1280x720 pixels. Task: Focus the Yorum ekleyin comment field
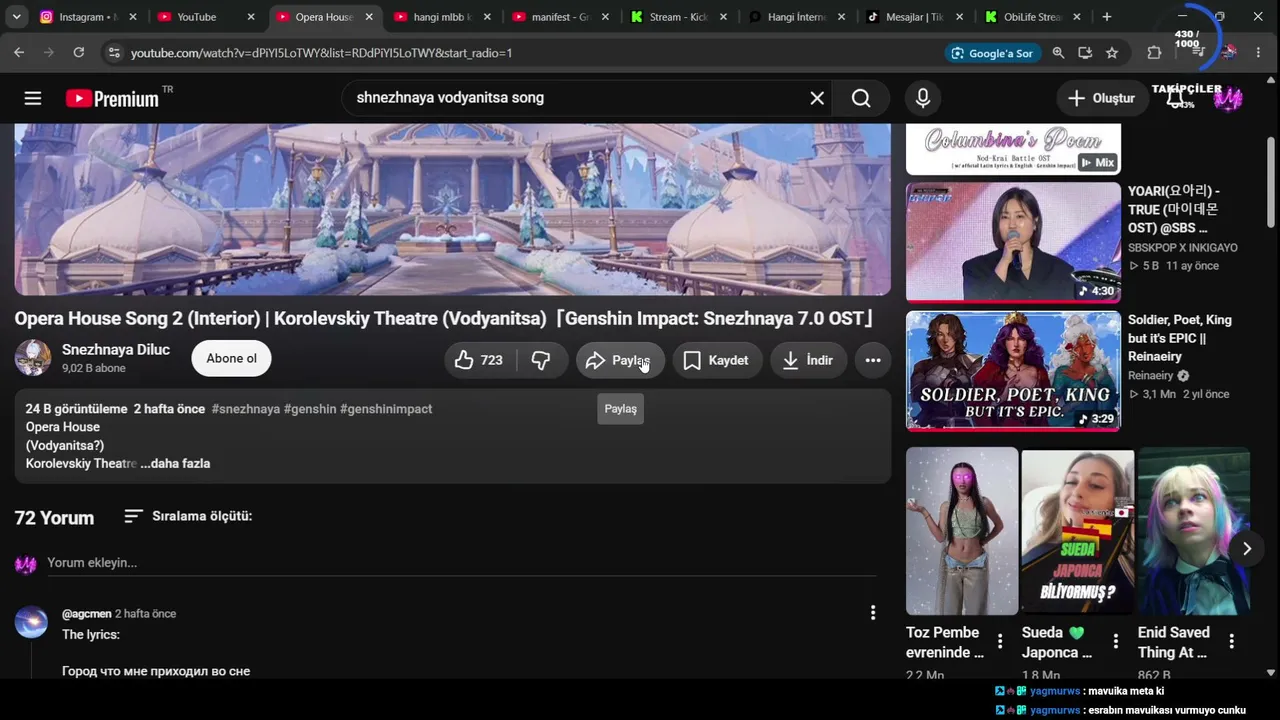460,563
